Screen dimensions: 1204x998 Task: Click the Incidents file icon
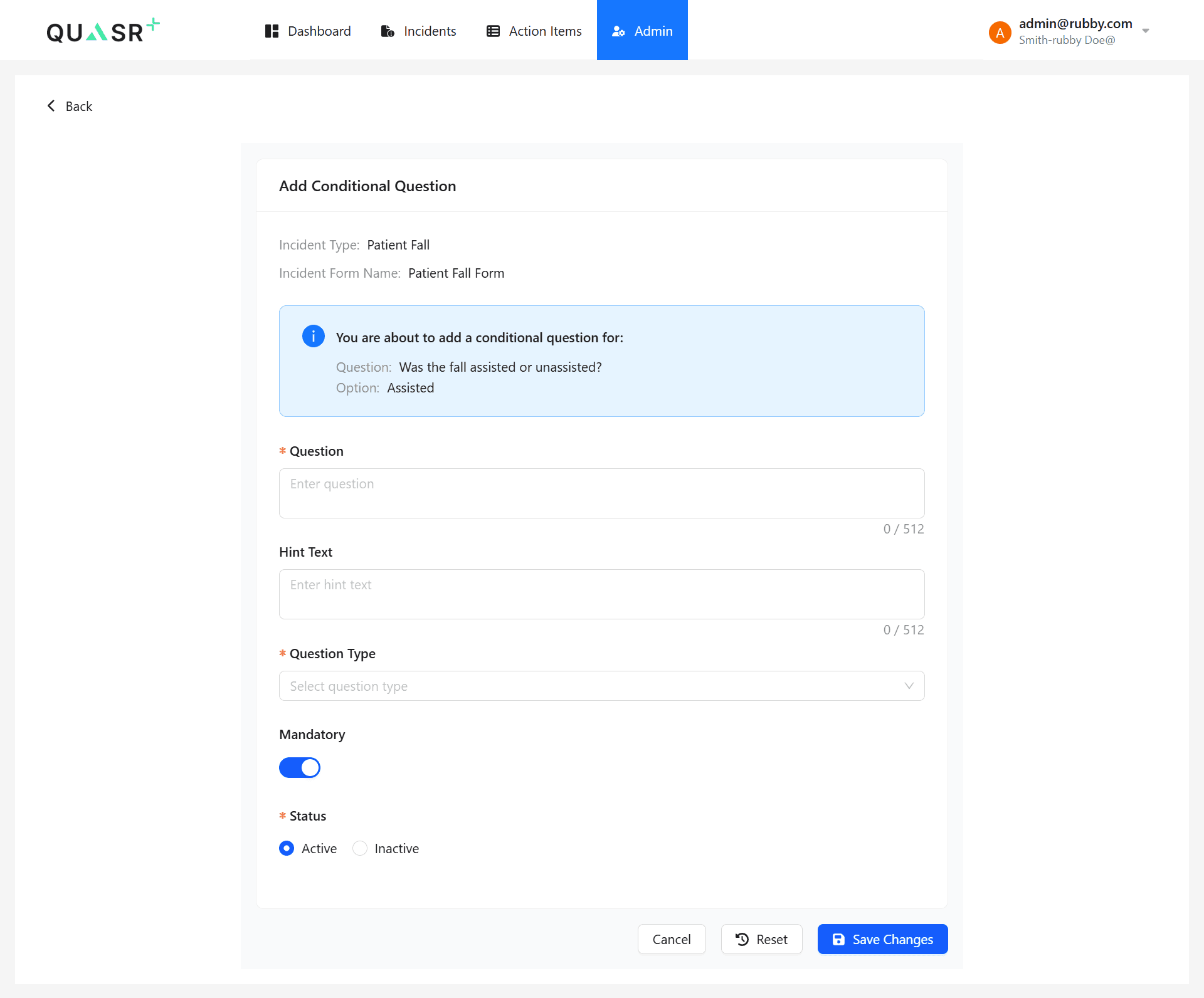[x=388, y=31]
